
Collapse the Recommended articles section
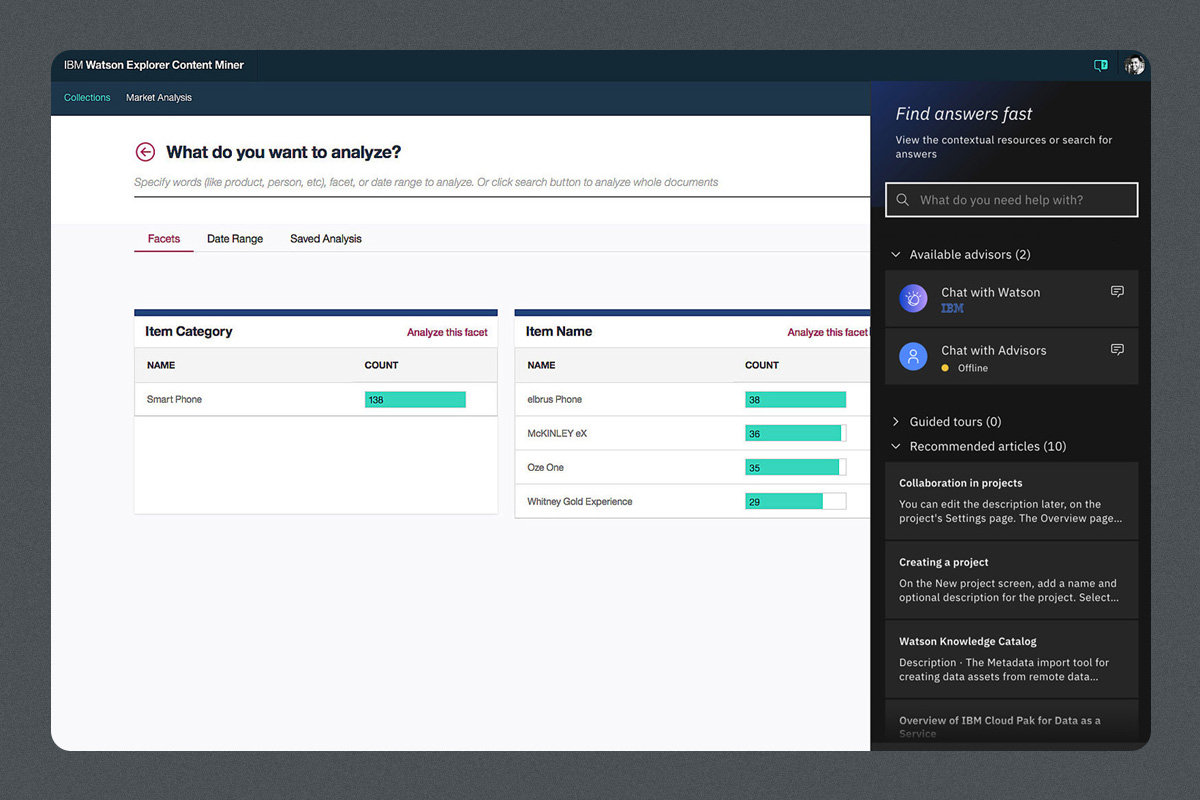[x=895, y=447]
